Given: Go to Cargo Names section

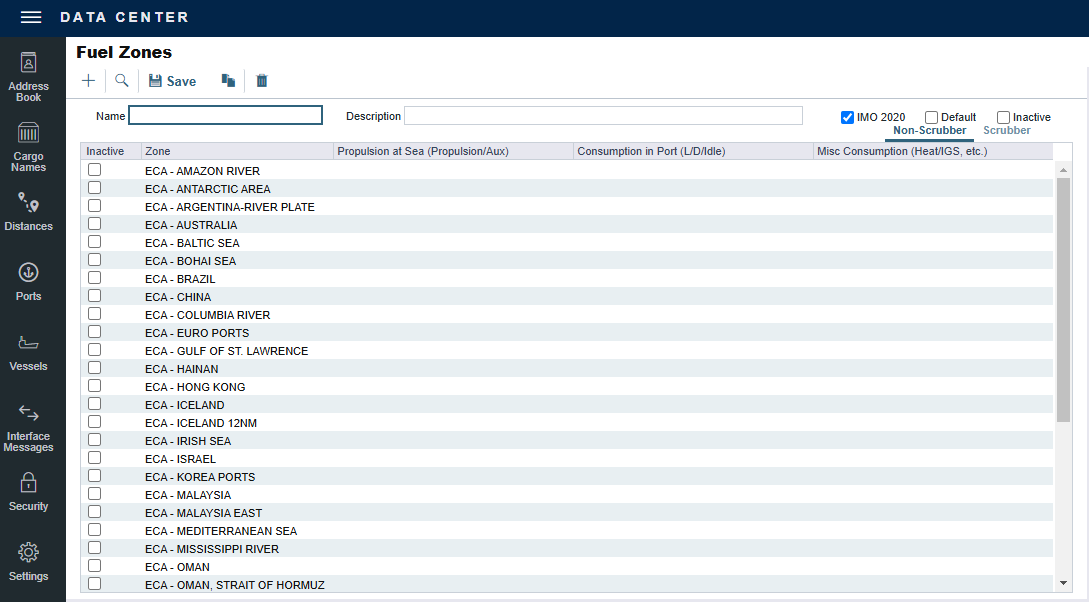Looking at the screenshot, I should click(x=29, y=147).
